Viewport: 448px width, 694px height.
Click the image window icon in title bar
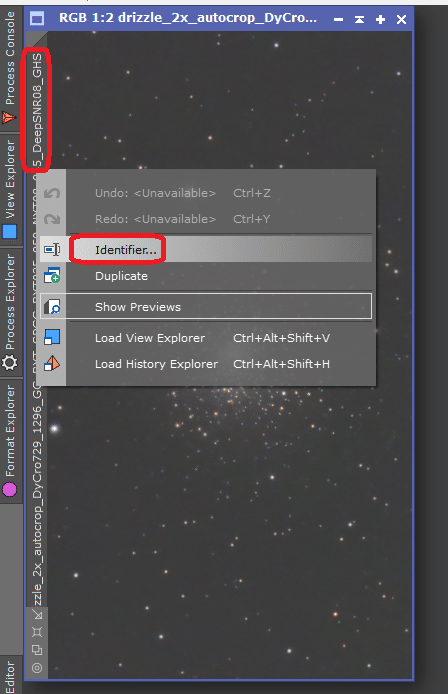37,19
